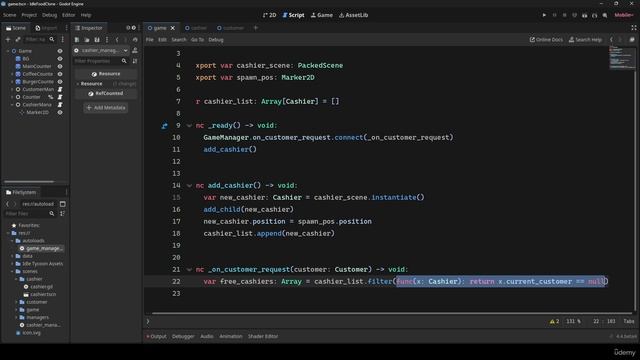Screen dimensions: 640x360
Task: Toggle visibility of the CoffeeCounter node
Action: pos(60,74)
